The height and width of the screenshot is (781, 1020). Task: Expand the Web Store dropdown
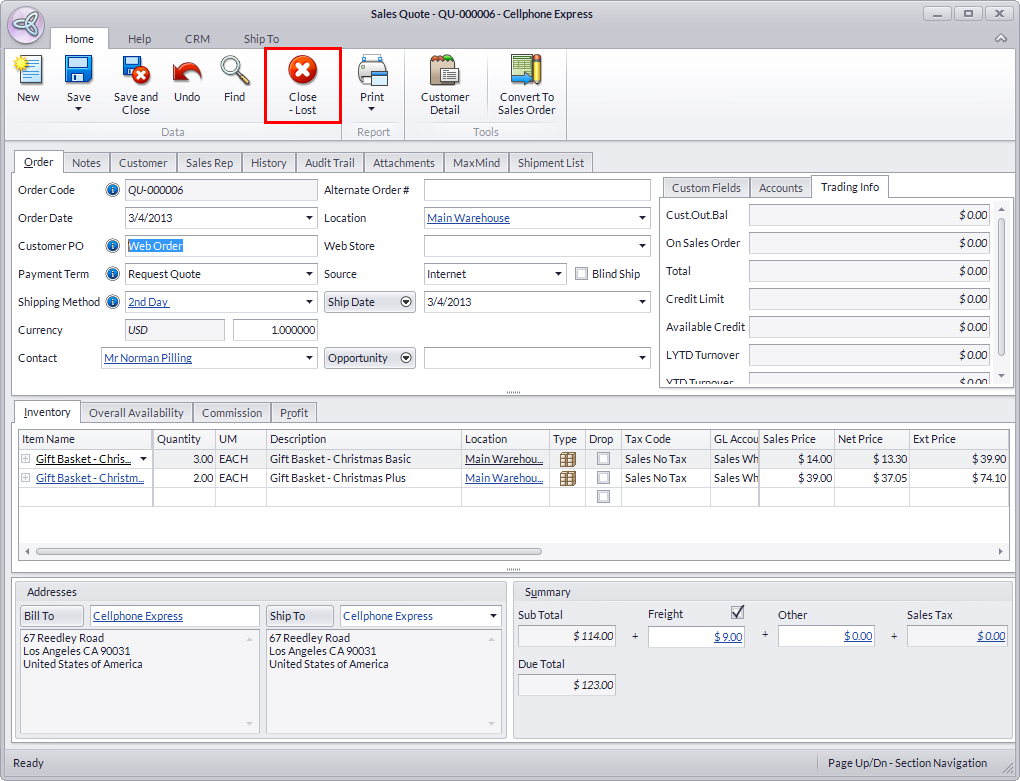coord(641,246)
